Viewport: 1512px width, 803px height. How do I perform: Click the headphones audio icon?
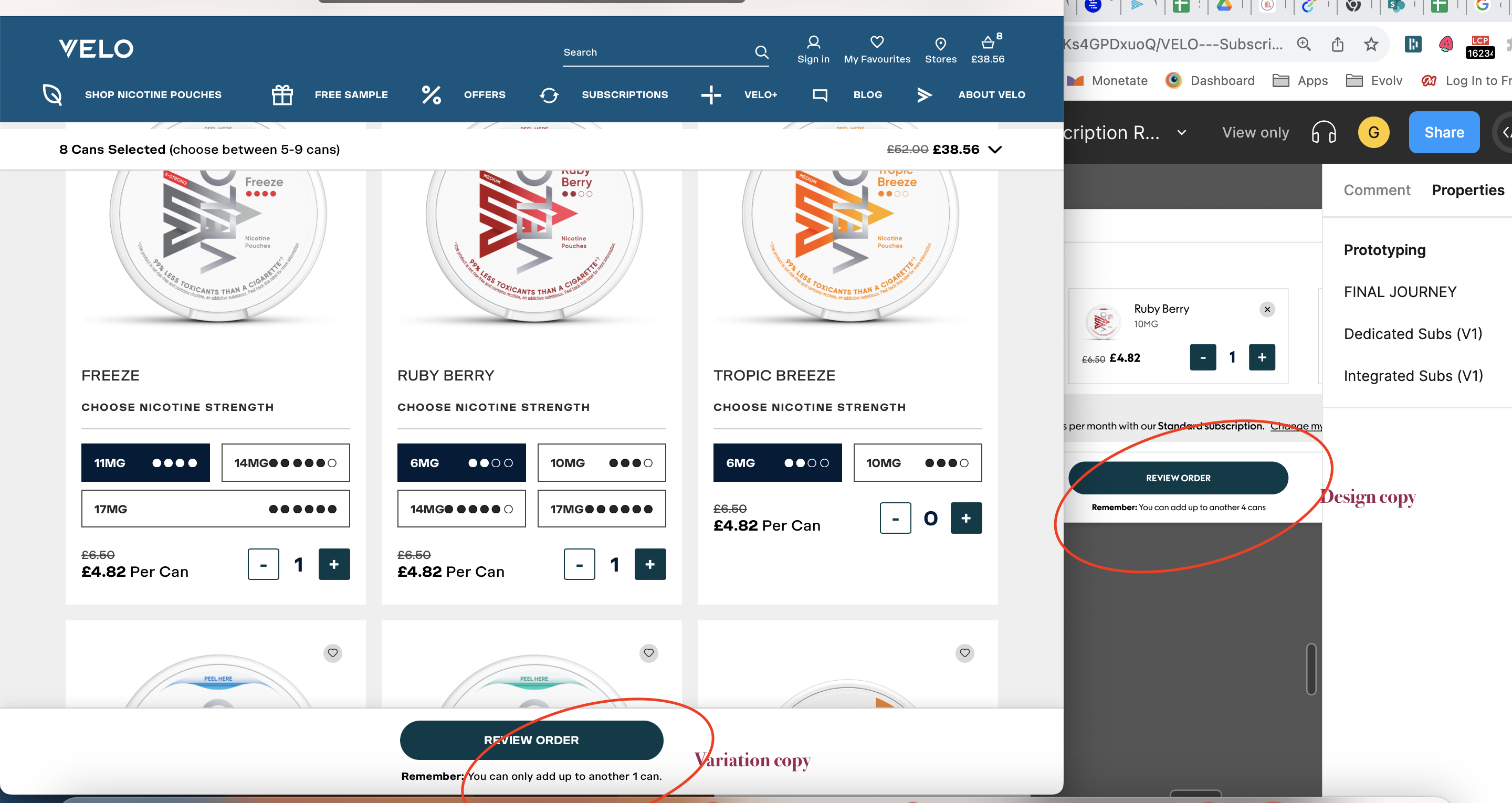pyautogui.click(x=1324, y=133)
